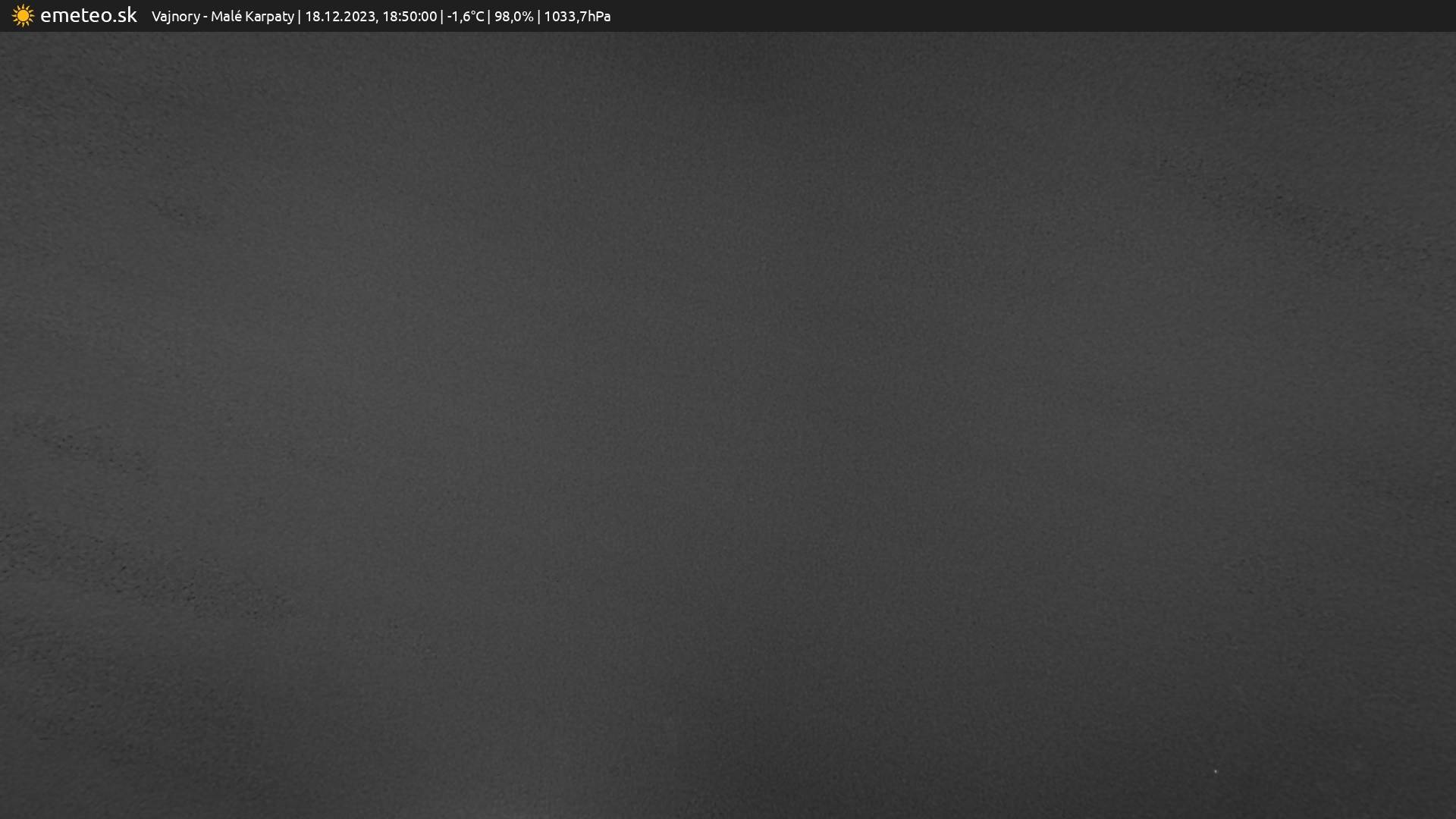Click the Malé Karpaty location text
1456x819 pixels.
(x=252, y=17)
